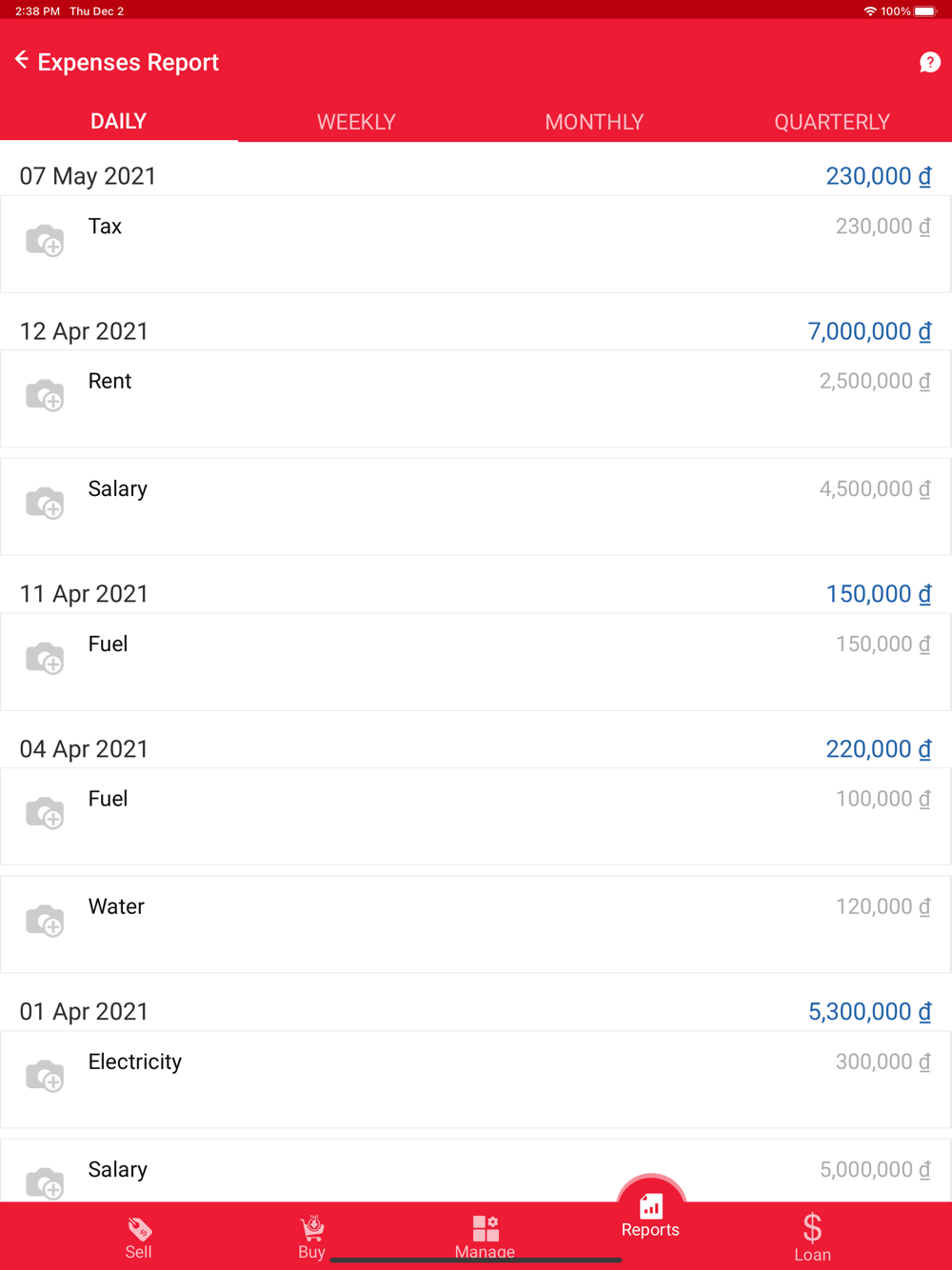Show the QUARTERLY report tab
This screenshot has height=1270, width=952.
click(832, 122)
